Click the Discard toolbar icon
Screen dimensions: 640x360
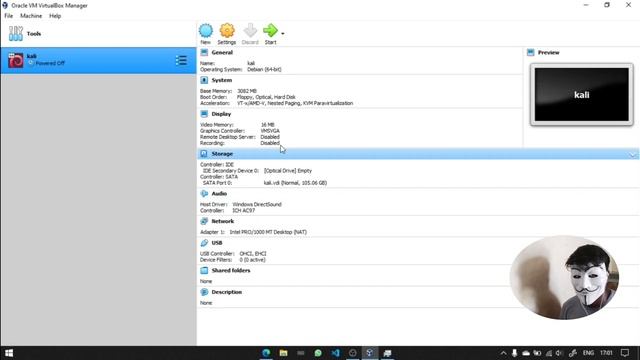pyautogui.click(x=250, y=31)
